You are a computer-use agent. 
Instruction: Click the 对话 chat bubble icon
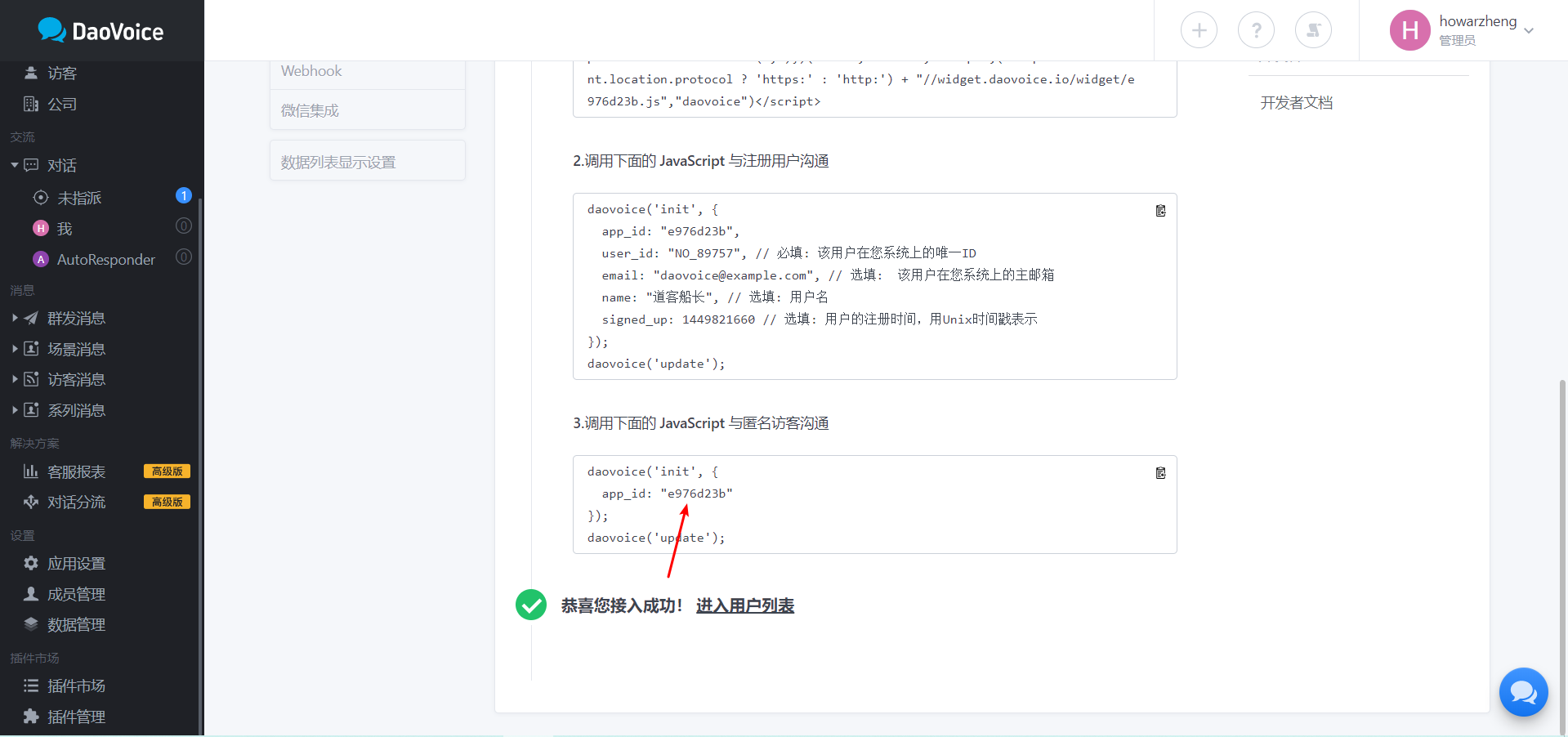coord(31,165)
